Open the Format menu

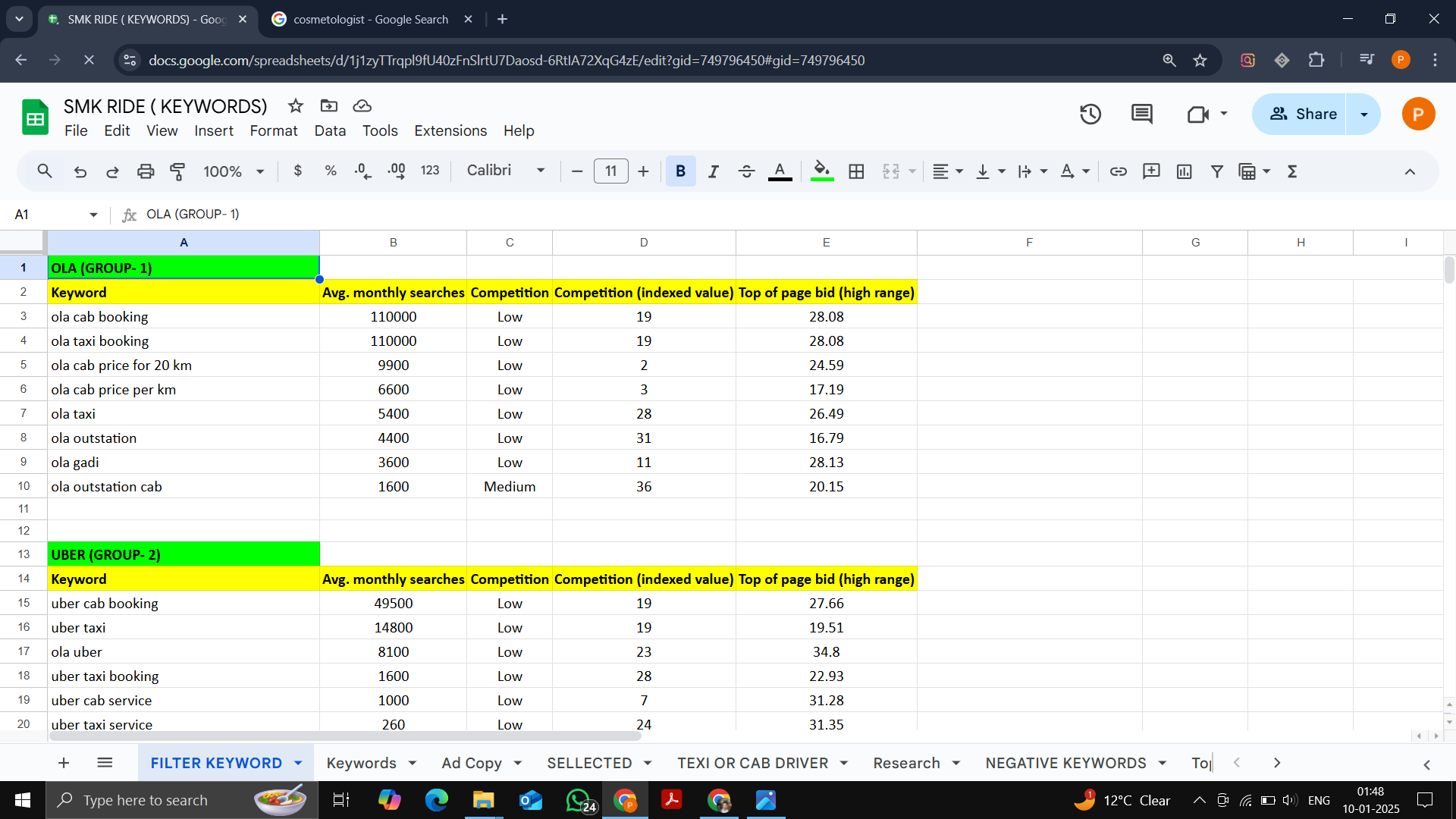coord(274,130)
